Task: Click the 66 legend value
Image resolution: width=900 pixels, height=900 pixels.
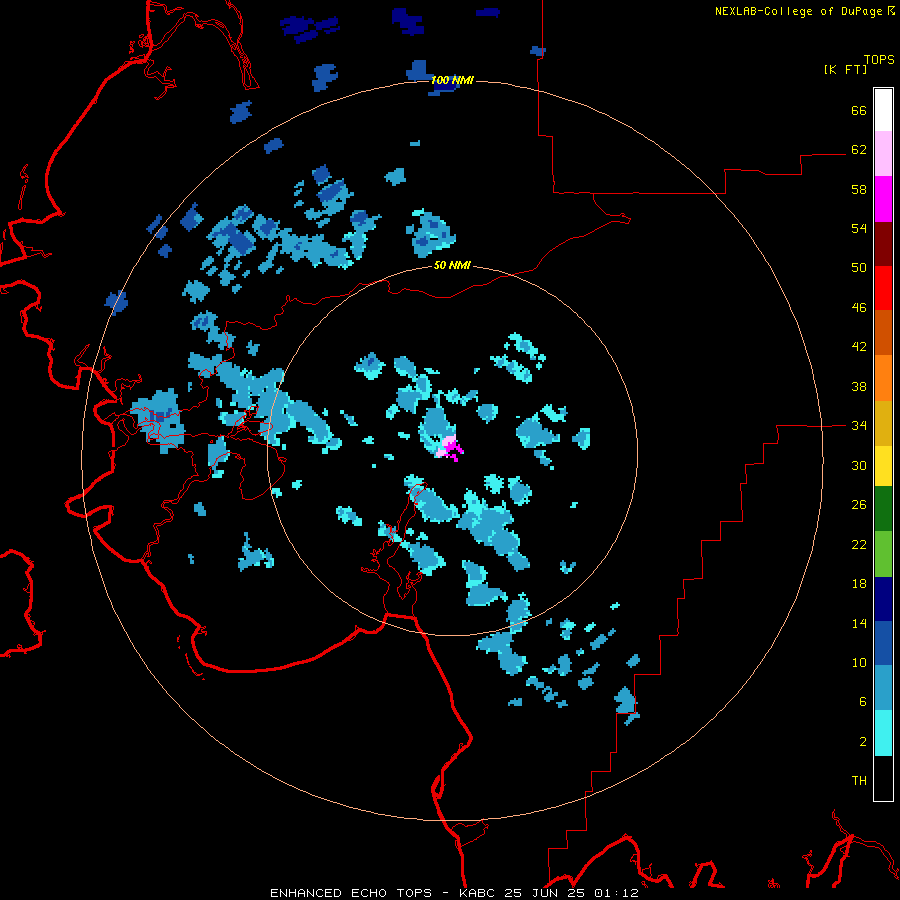Action: [859, 110]
